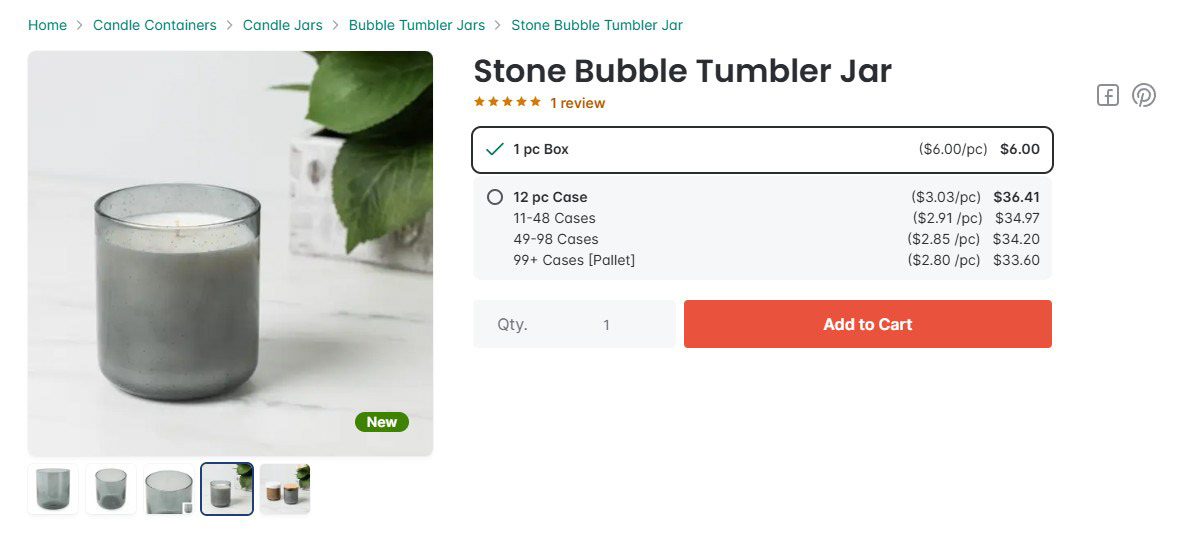
Task: Click the green New badge
Action: [x=382, y=422]
